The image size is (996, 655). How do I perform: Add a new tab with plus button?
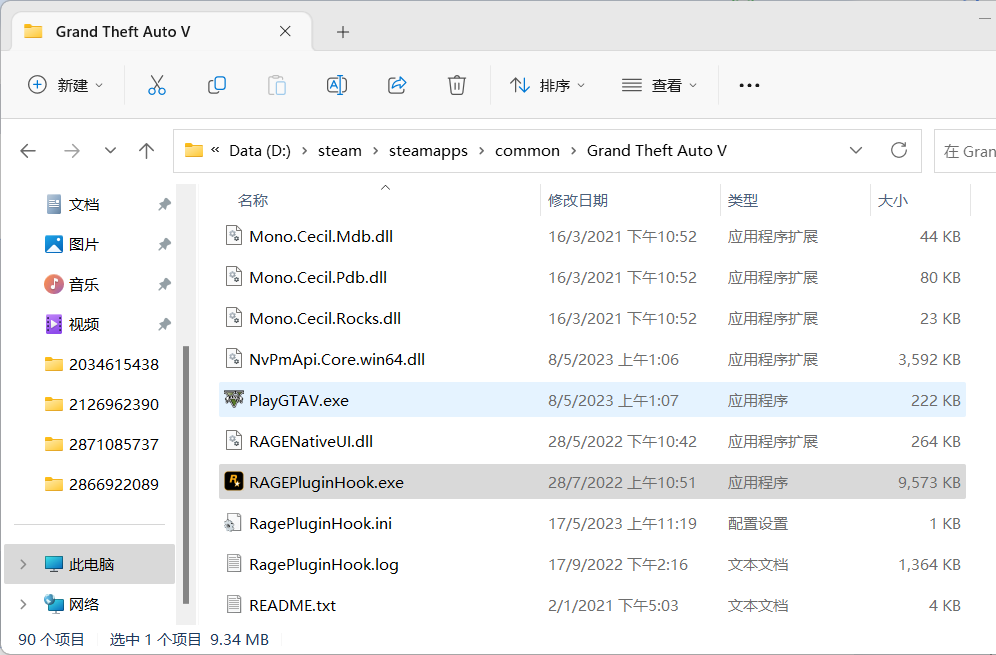pyautogui.click(x=342, y=32)
